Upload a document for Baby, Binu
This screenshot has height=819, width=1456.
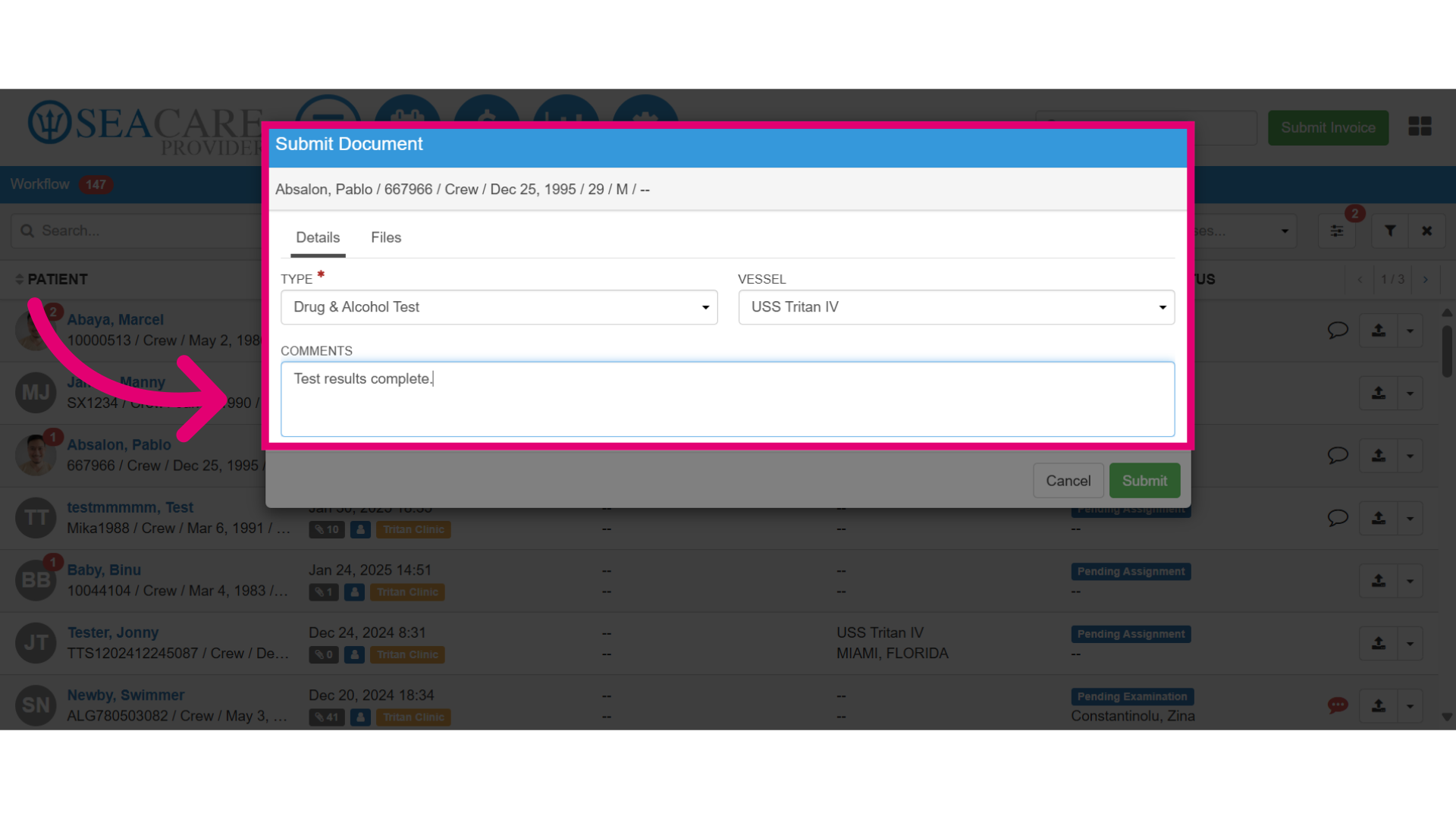1379,581
